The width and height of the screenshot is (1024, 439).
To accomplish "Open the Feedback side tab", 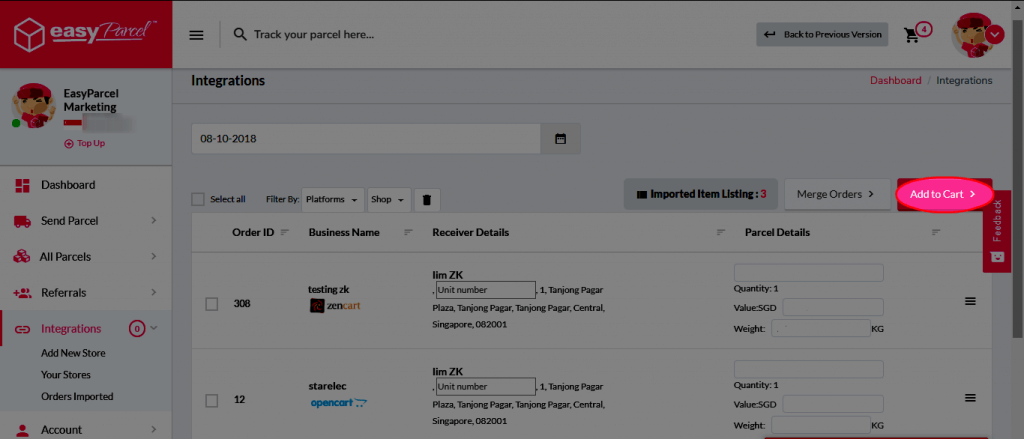I will pyautogui.click(x=997, y=232).
